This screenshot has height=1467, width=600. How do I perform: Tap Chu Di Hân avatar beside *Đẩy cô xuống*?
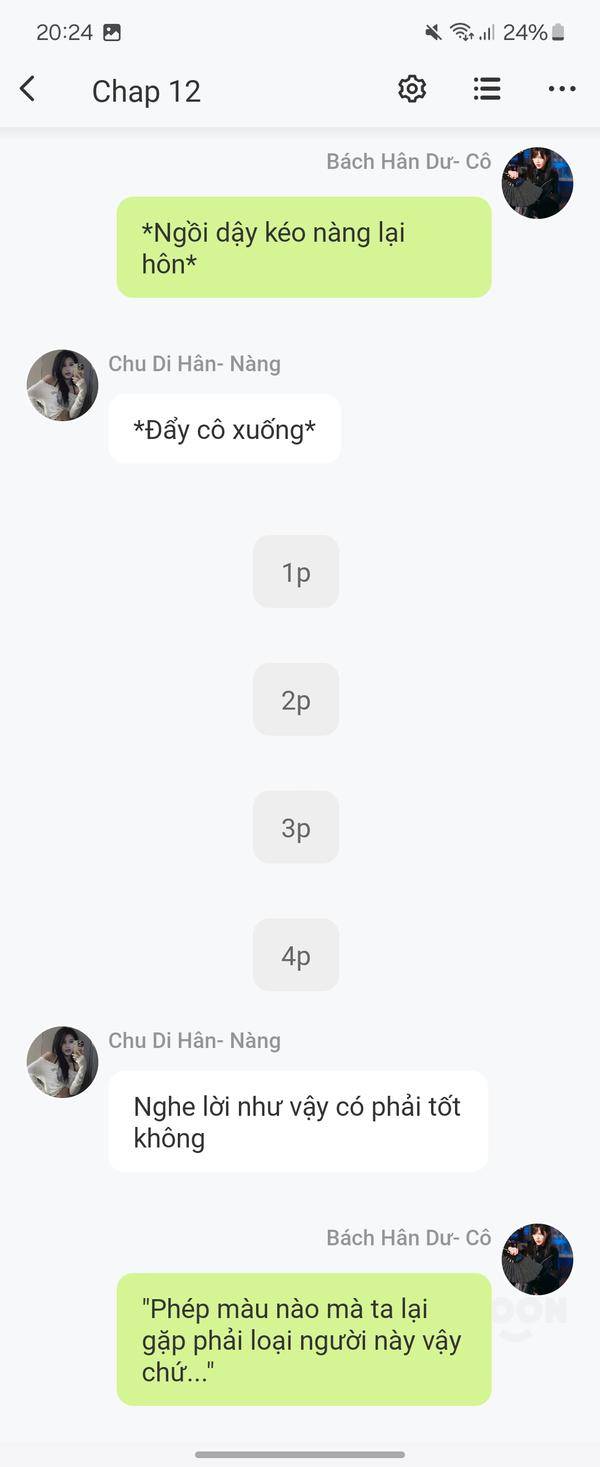pos(63,385)
